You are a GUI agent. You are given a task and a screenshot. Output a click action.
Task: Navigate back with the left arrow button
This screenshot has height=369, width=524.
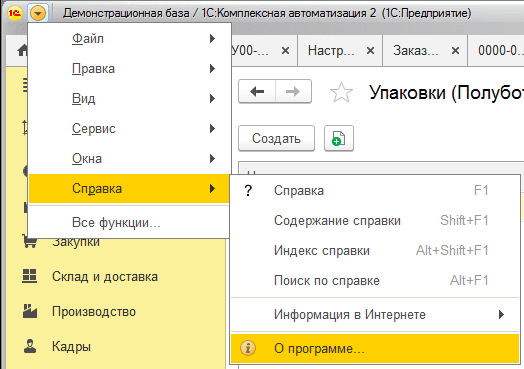[x=257, y=91]
